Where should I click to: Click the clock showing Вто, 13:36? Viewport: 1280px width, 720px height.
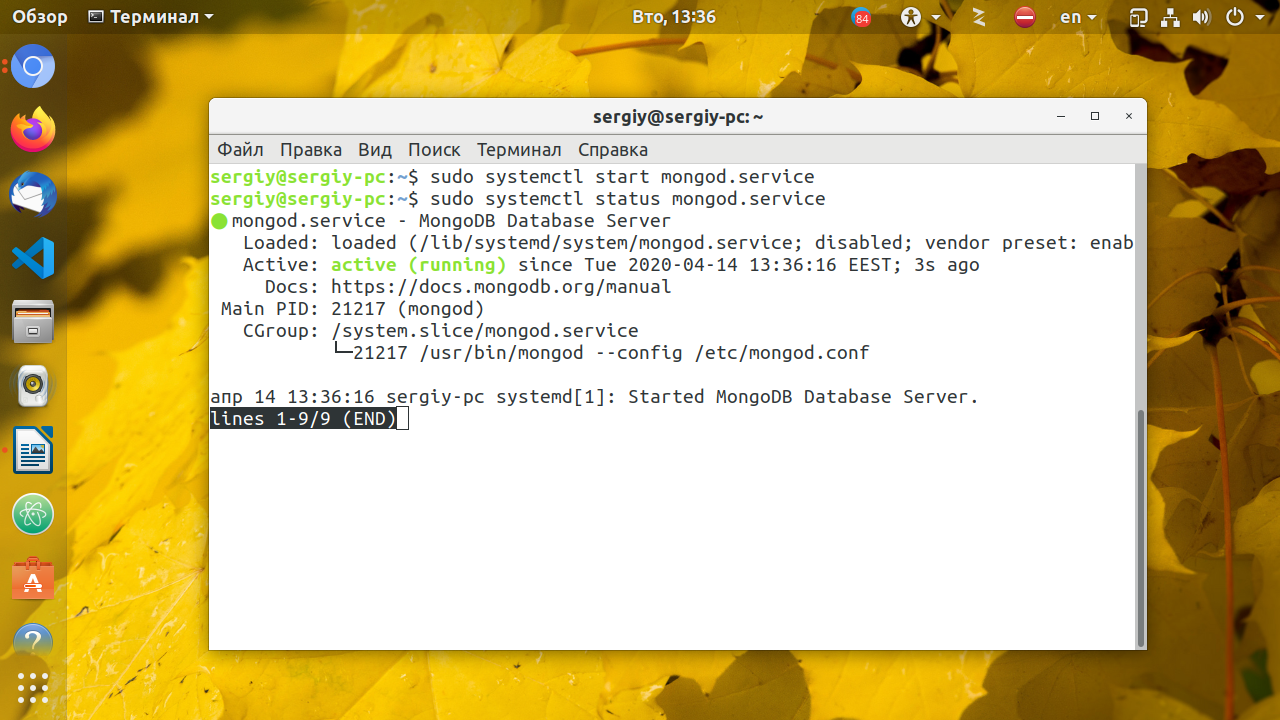tap(674, 17)
